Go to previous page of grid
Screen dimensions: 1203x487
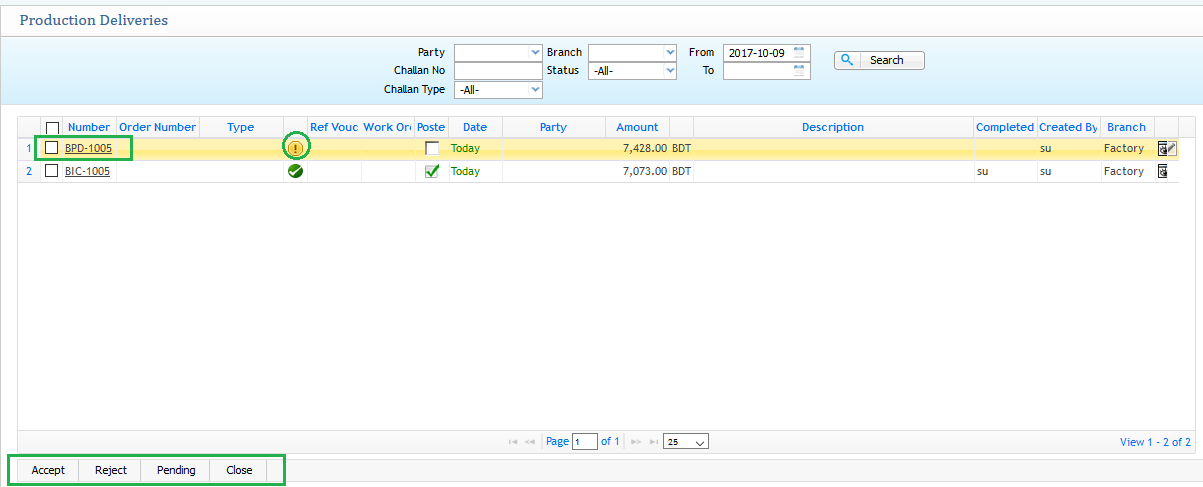coord(530,441)
